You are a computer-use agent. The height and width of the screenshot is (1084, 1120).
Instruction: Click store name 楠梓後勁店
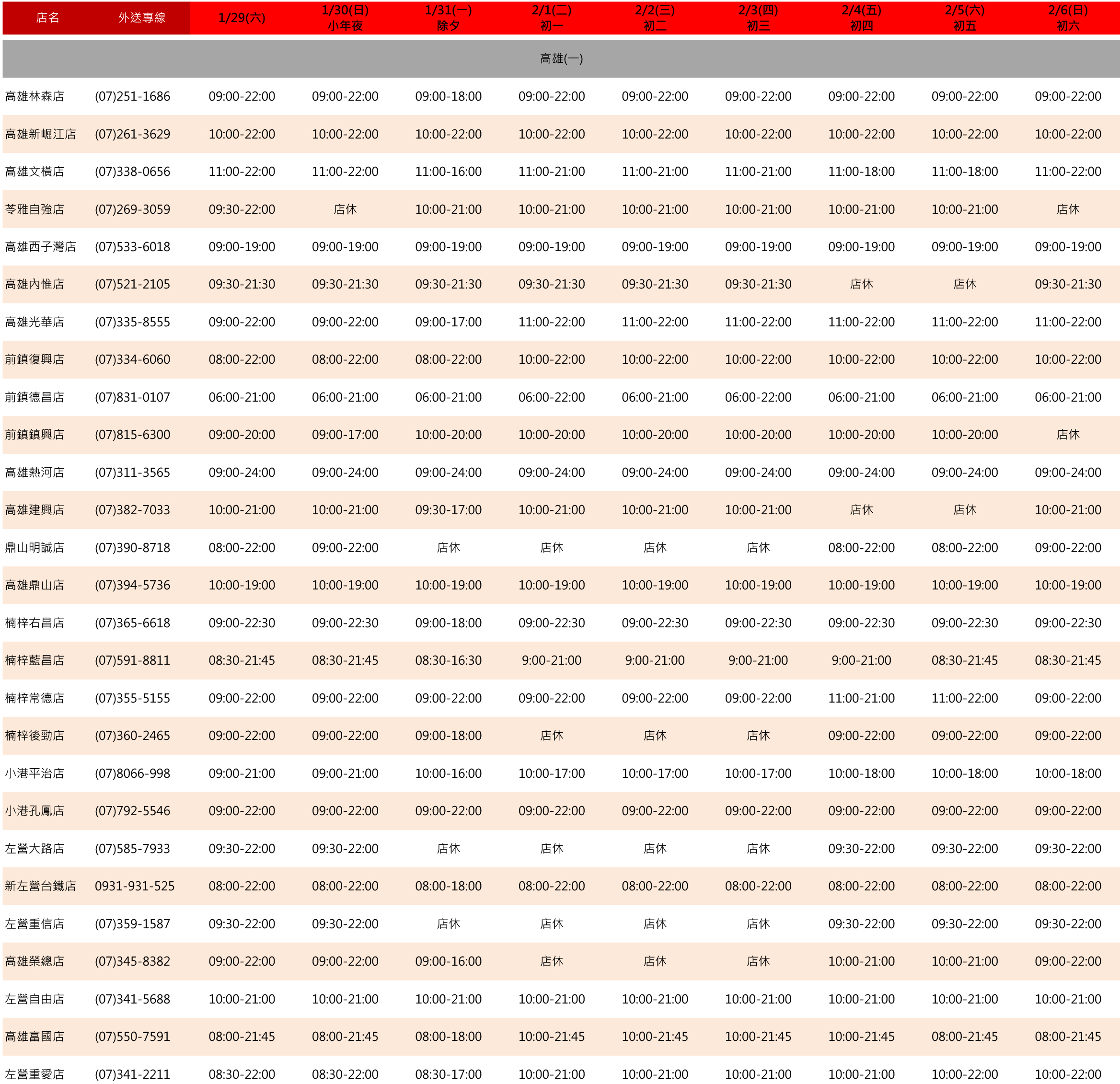coord(35,736)
